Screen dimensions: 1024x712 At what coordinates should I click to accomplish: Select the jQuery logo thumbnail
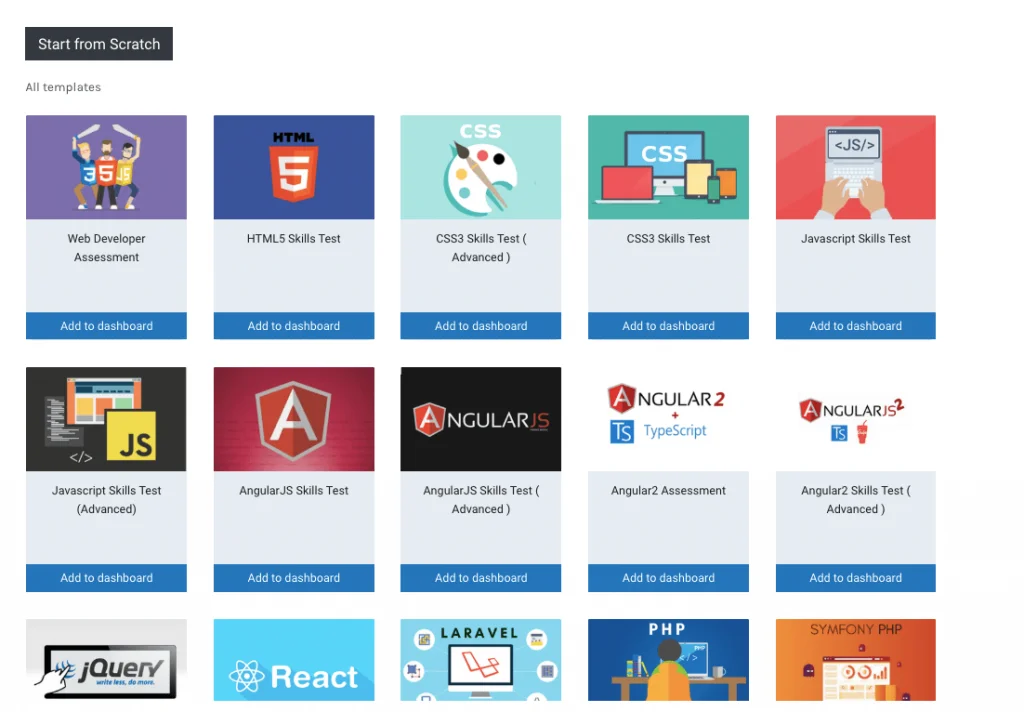pyautogui.click(x=106, y=660)
